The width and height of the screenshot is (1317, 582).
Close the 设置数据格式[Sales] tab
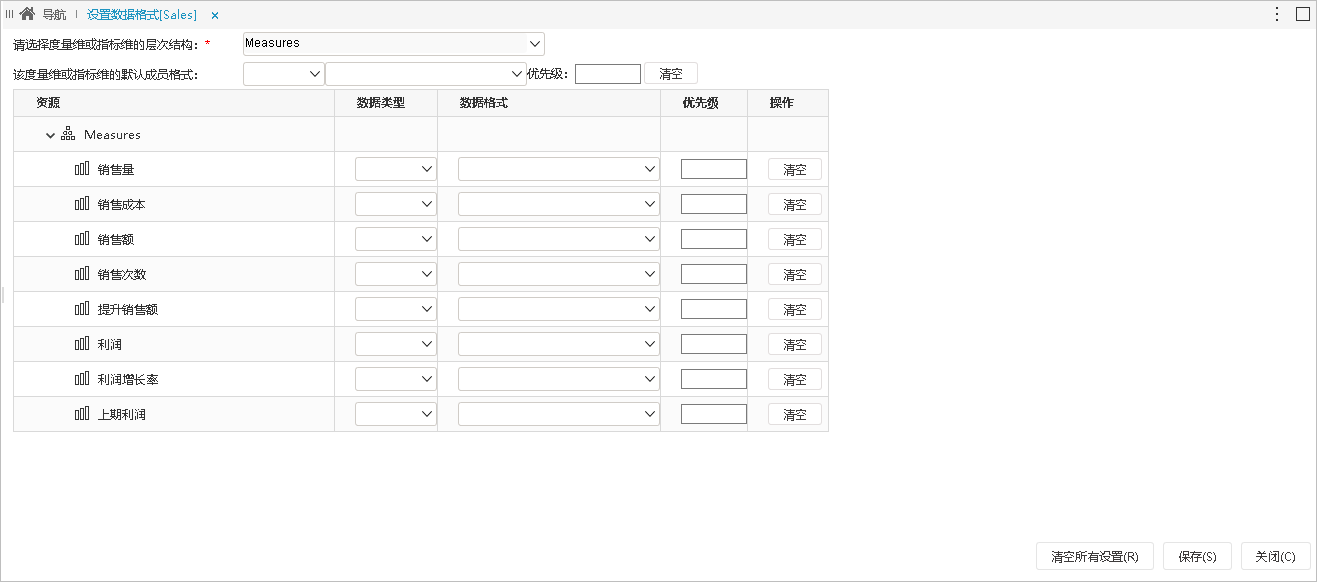215,16
